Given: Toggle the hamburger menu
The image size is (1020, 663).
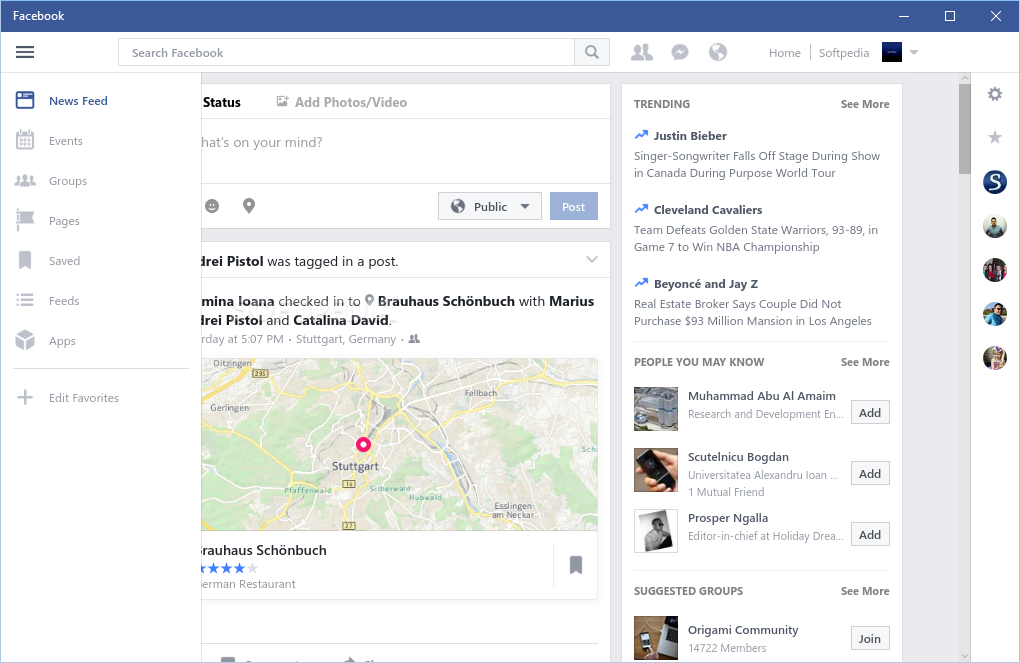Looking at the screenshot, I should 25,52.
